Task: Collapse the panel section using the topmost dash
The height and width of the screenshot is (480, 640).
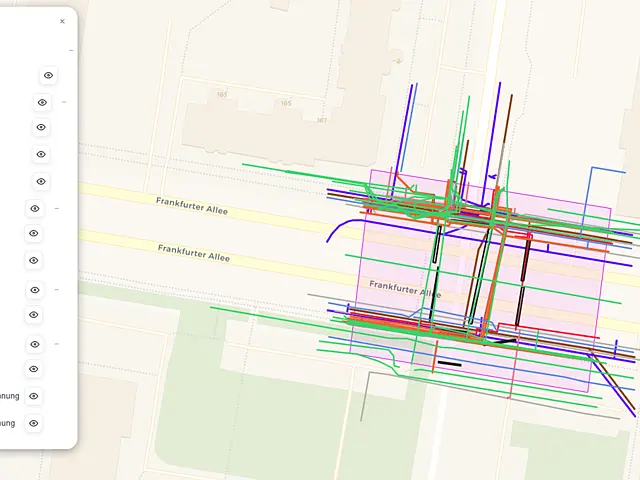Action: coord(71,51)
